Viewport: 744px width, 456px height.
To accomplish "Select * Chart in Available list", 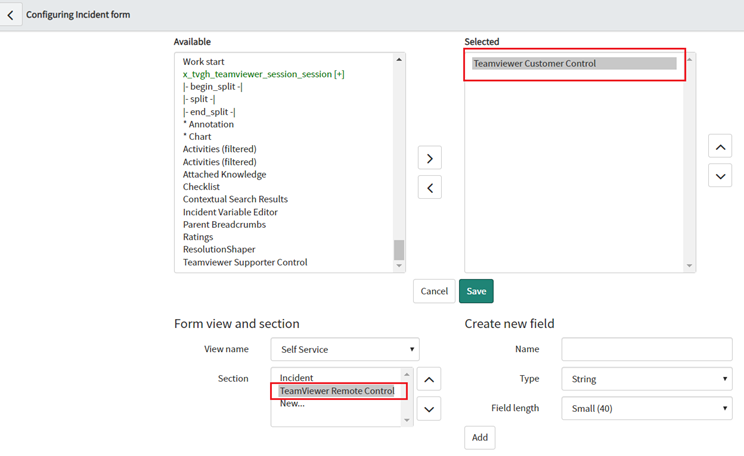I will click(x=197, y=137).
